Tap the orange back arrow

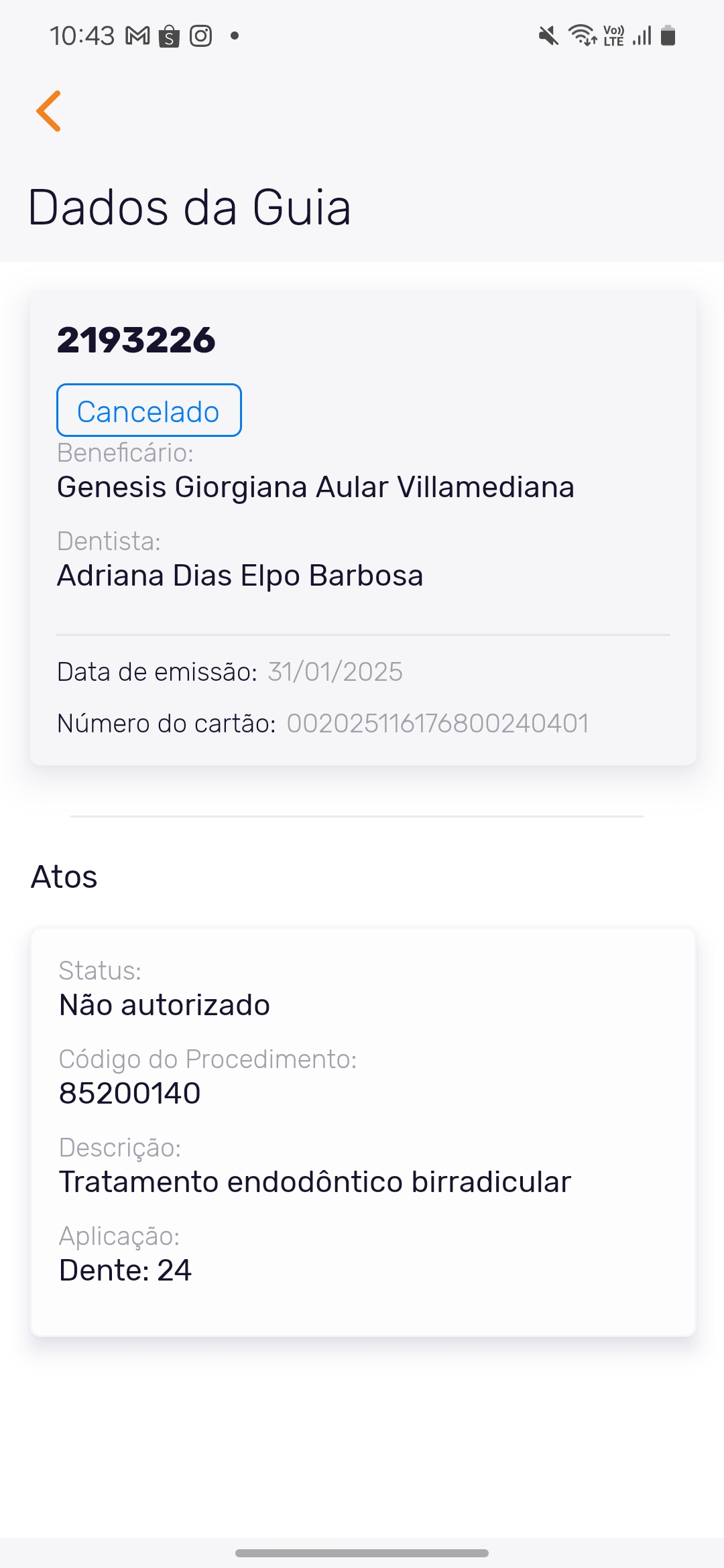pyautogui.click(x=49, y=111)
